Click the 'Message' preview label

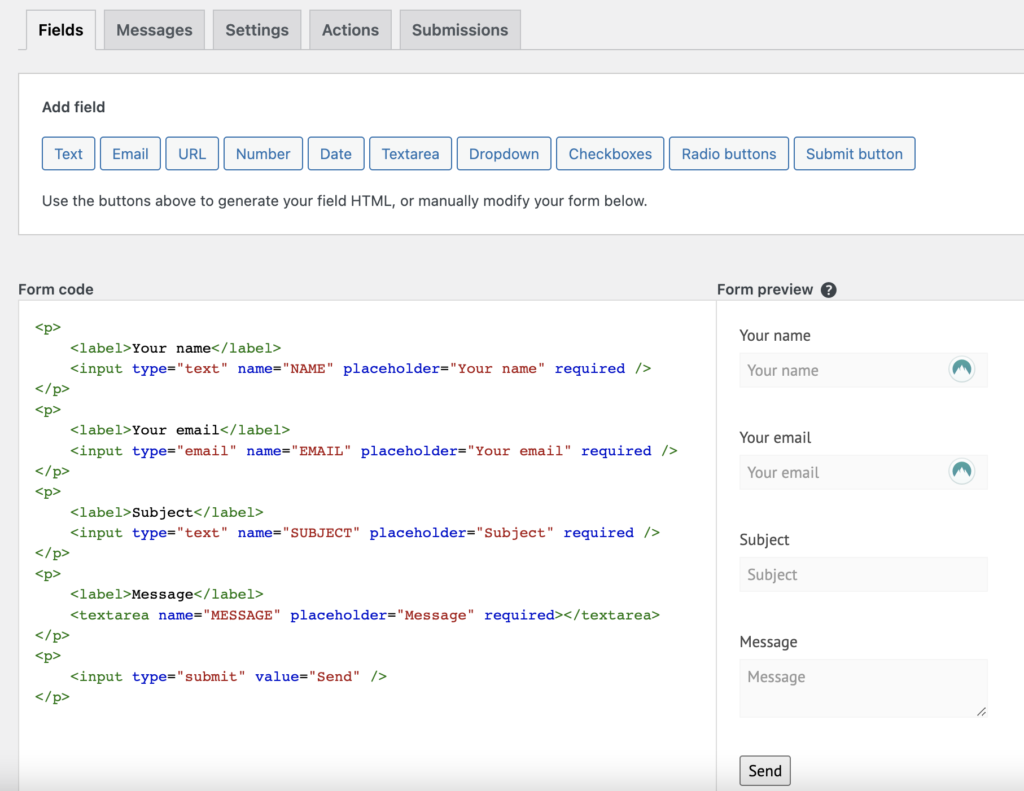(x=768, y=642)
